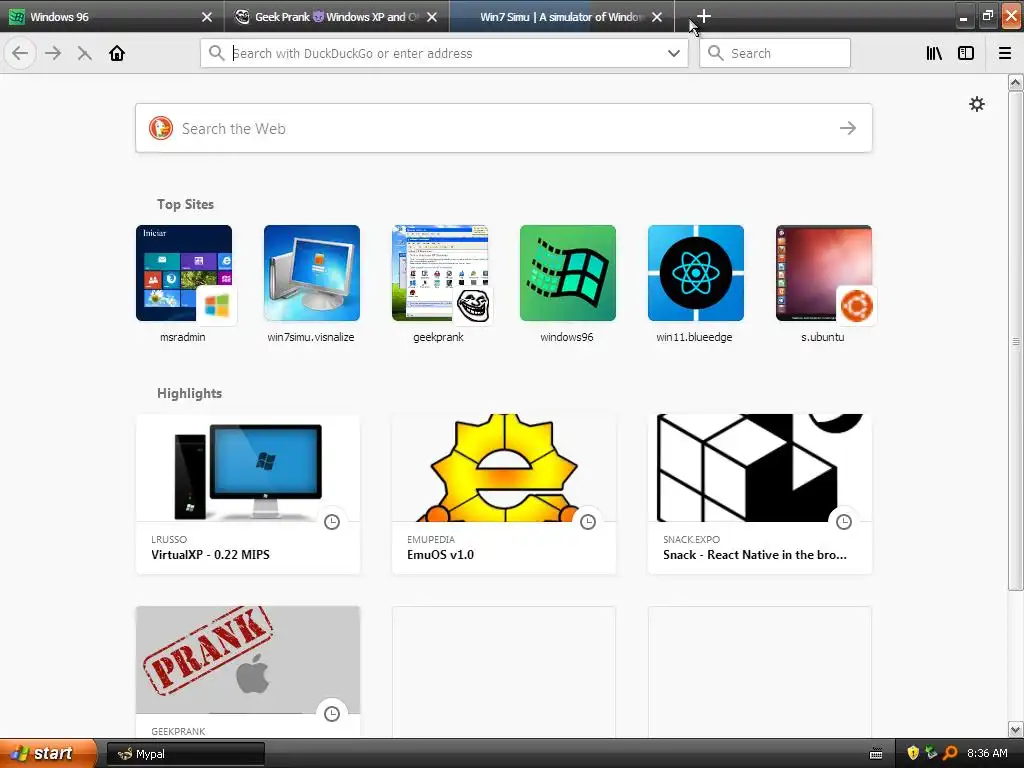Show the sidebars via toolbar icon
This screenshot has height=768, width=1024.
pyautogui.click(x=966, y=53)
